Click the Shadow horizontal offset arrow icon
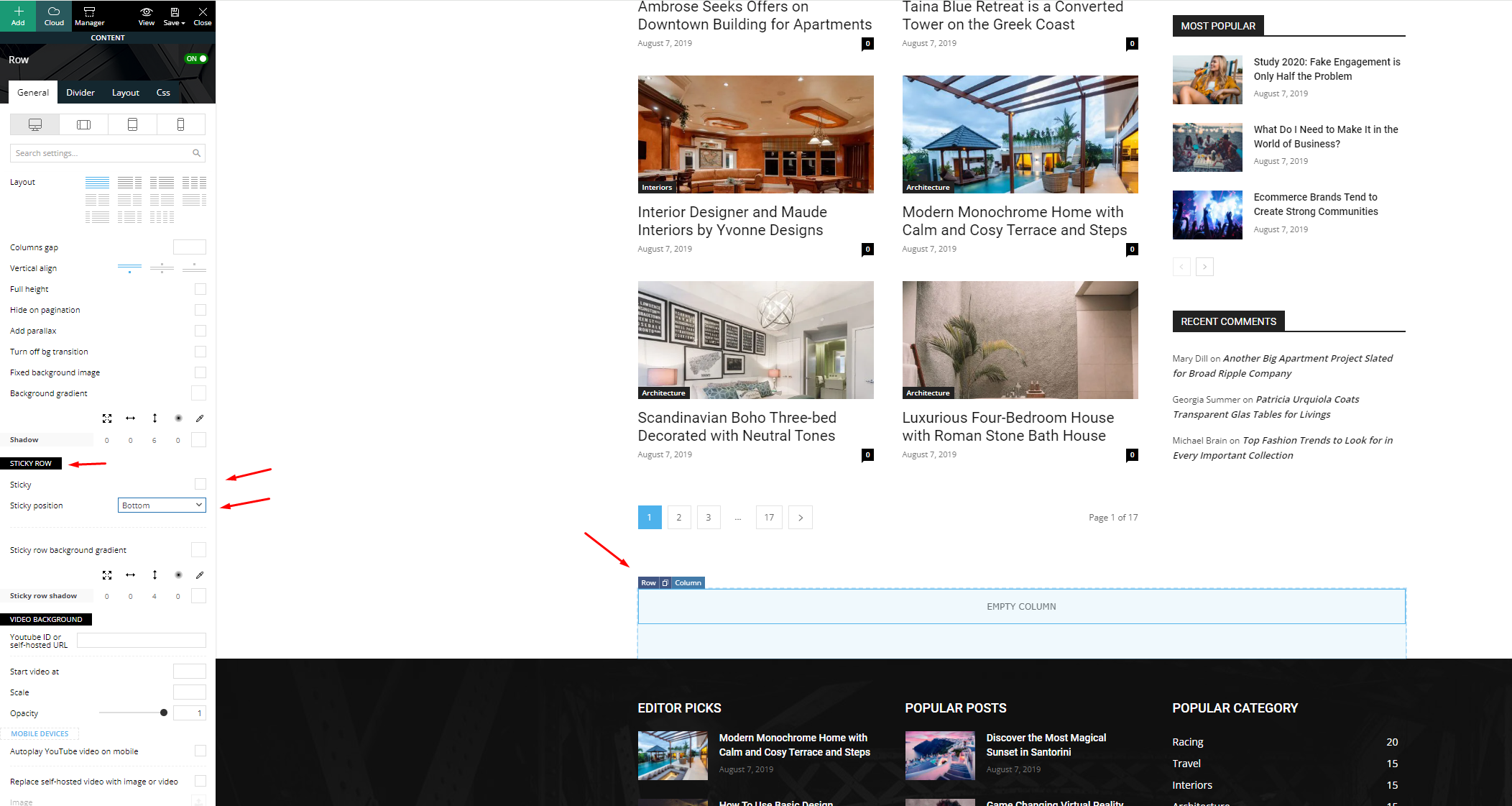Screen dimensions: 1512x806 pos(131,418)
